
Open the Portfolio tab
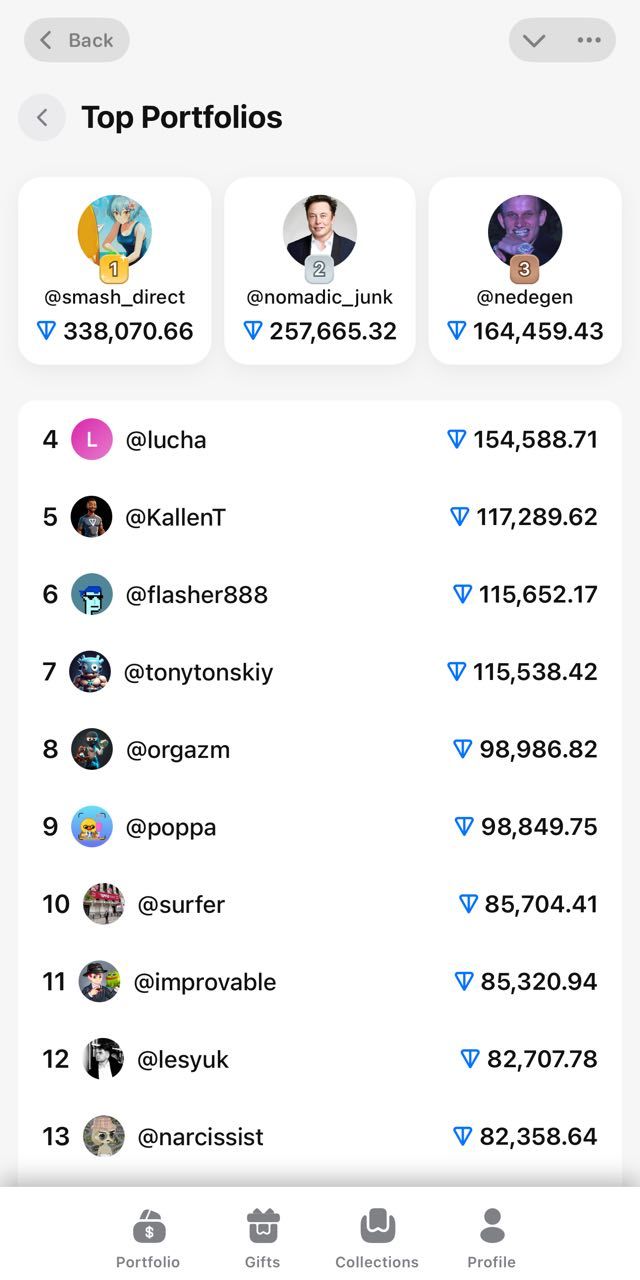pos(148,1237)
